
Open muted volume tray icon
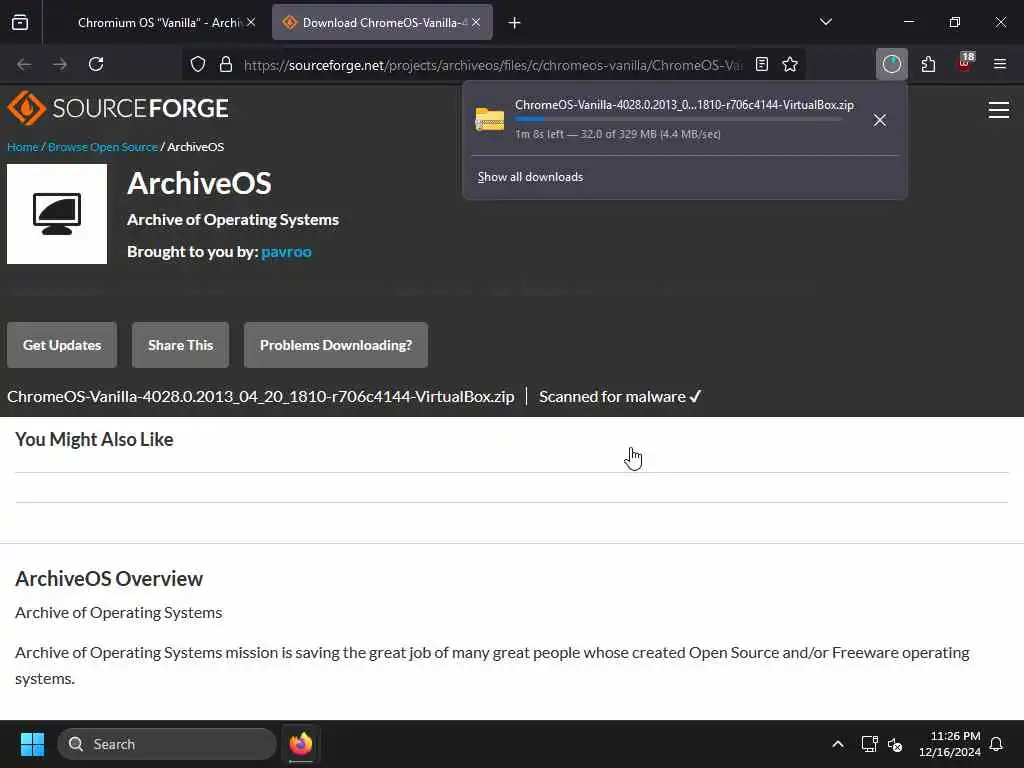(x=895, y=744)
